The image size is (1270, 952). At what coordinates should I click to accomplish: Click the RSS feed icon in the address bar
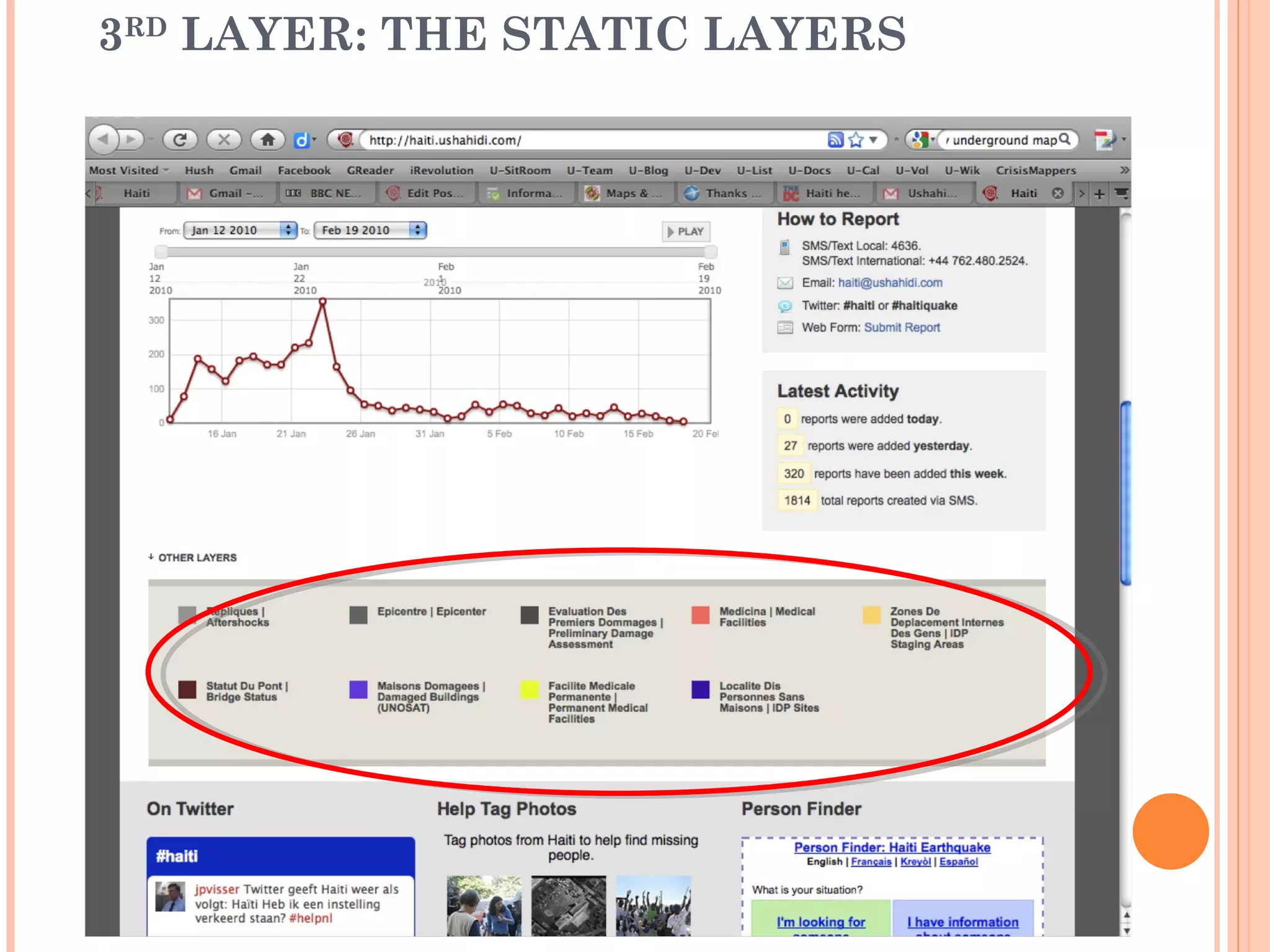click(x=835, y=139)
